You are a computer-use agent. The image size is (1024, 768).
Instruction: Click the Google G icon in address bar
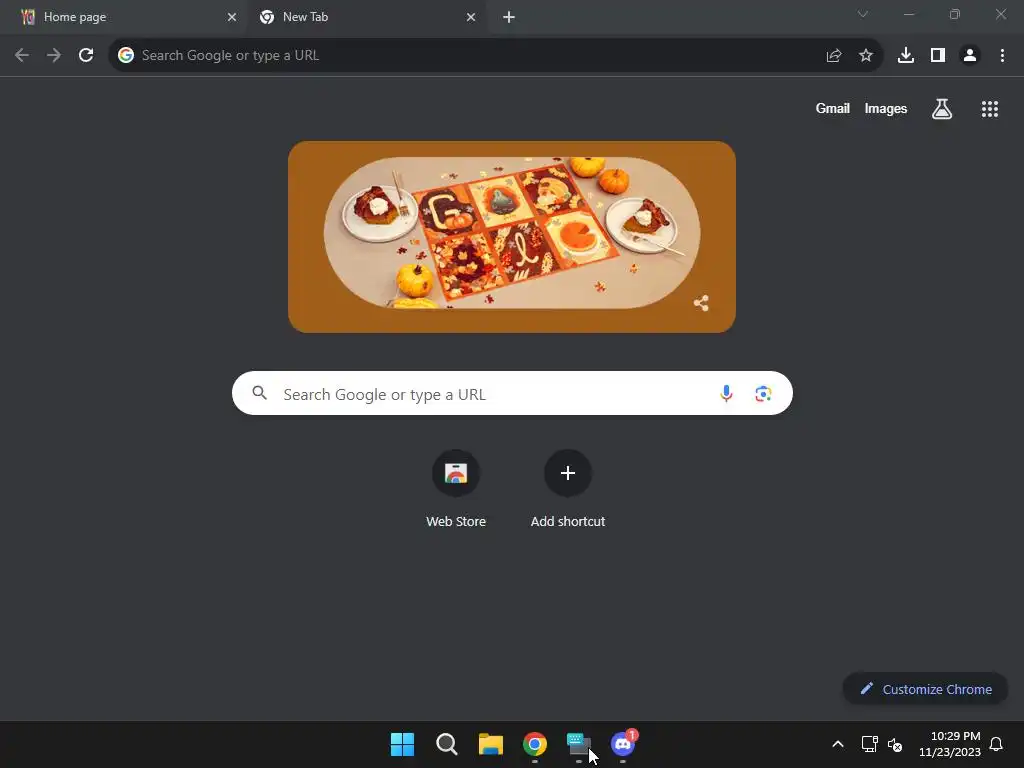[x=126, y=56]
